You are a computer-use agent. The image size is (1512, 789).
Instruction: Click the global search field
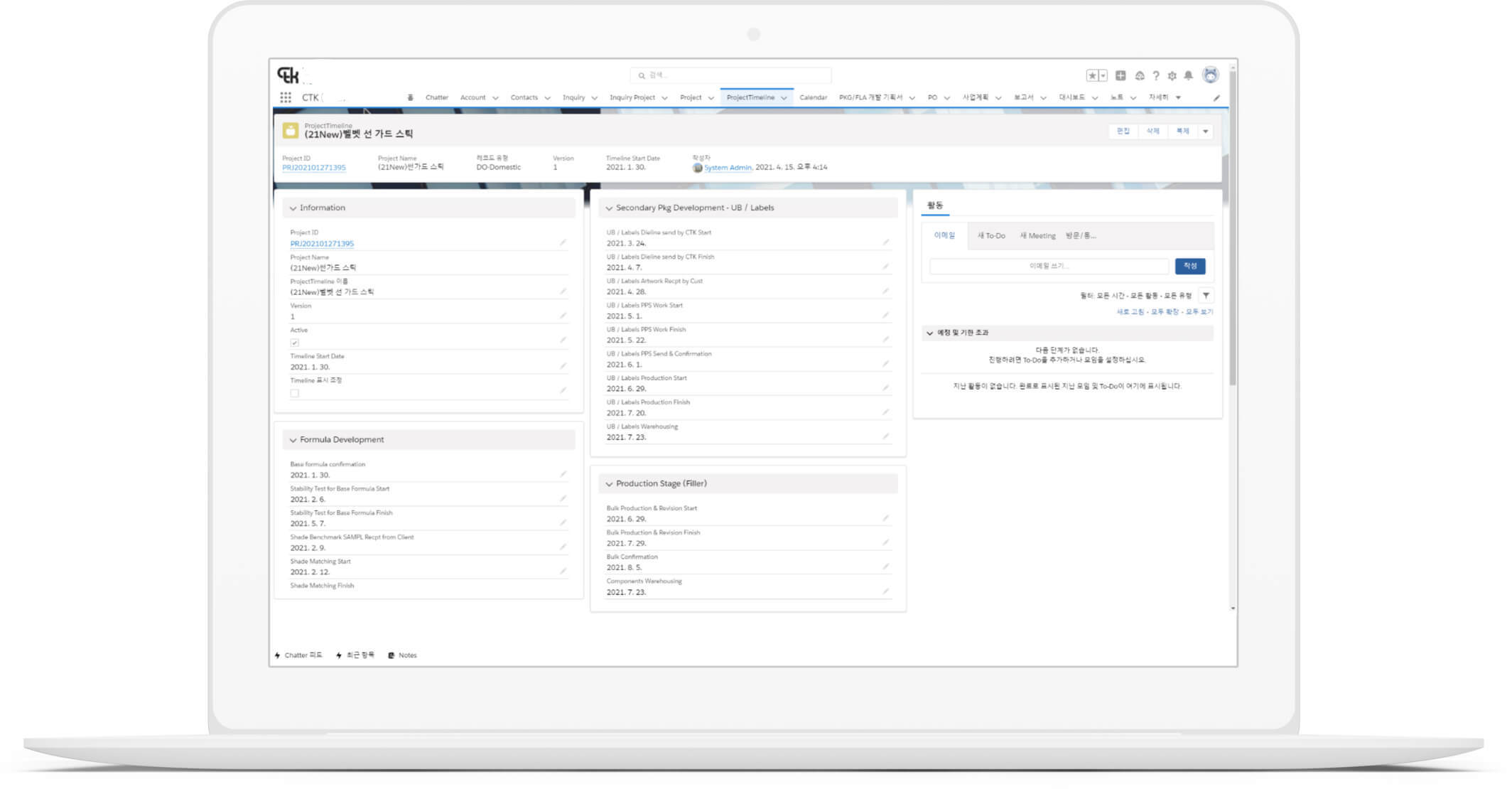(732, 75)
